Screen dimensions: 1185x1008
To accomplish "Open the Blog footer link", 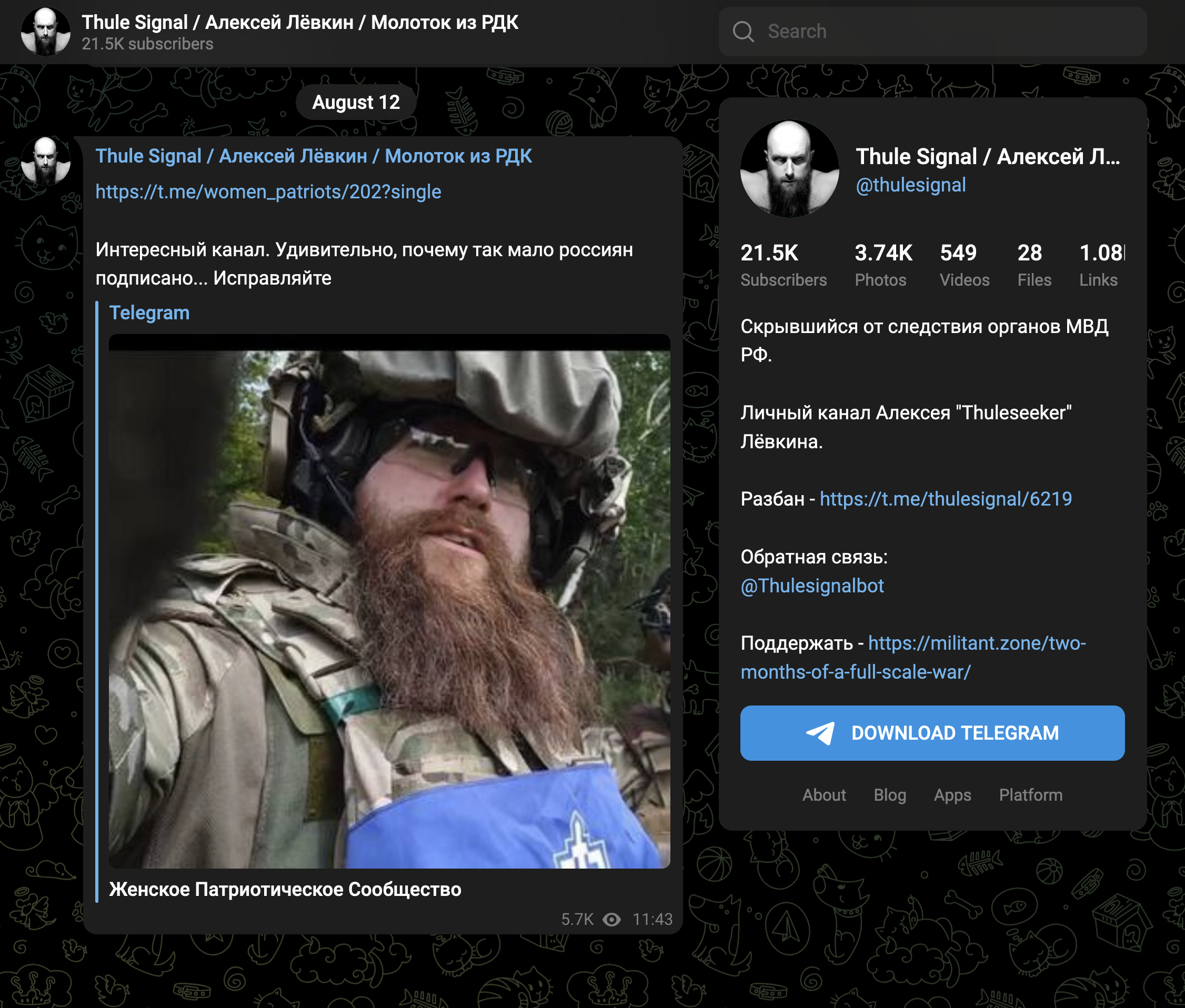I will [x=889, y=795].
